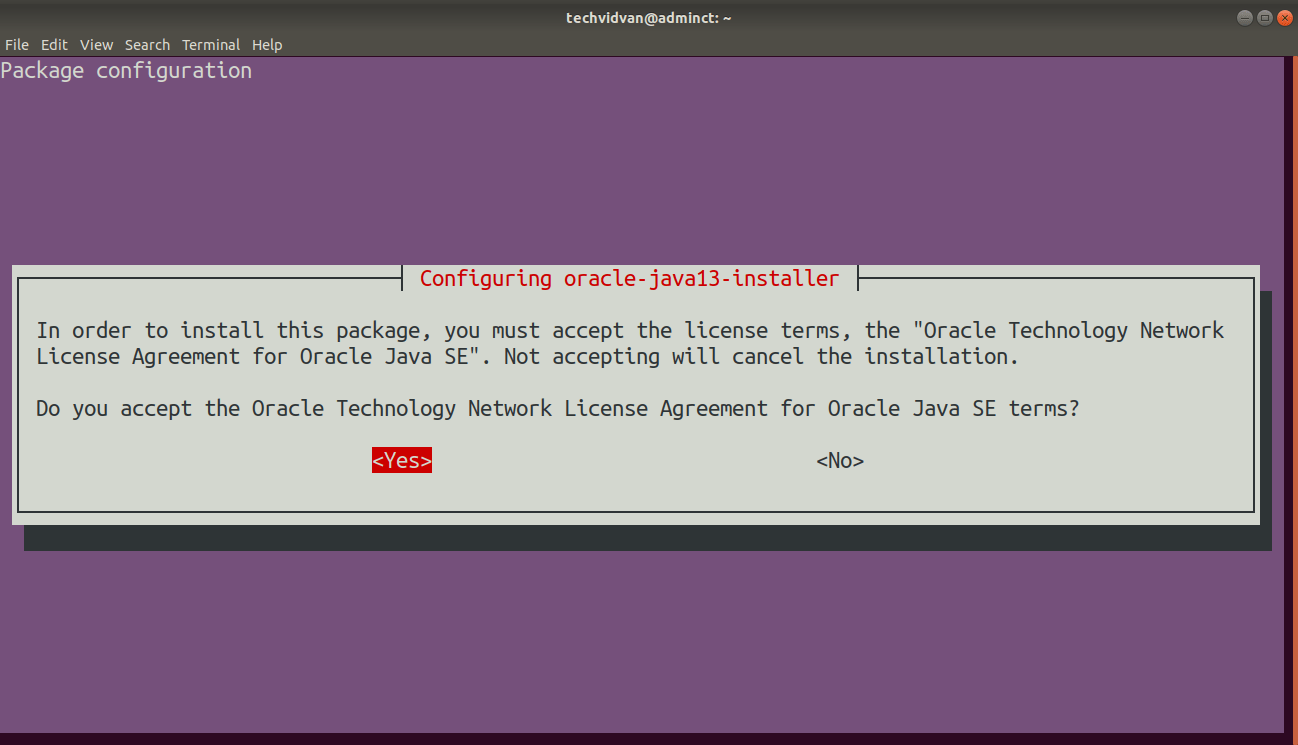This screenshot has width=1298, height=745.
Task: Open the Search menu
Action: [x=147, y=44]
